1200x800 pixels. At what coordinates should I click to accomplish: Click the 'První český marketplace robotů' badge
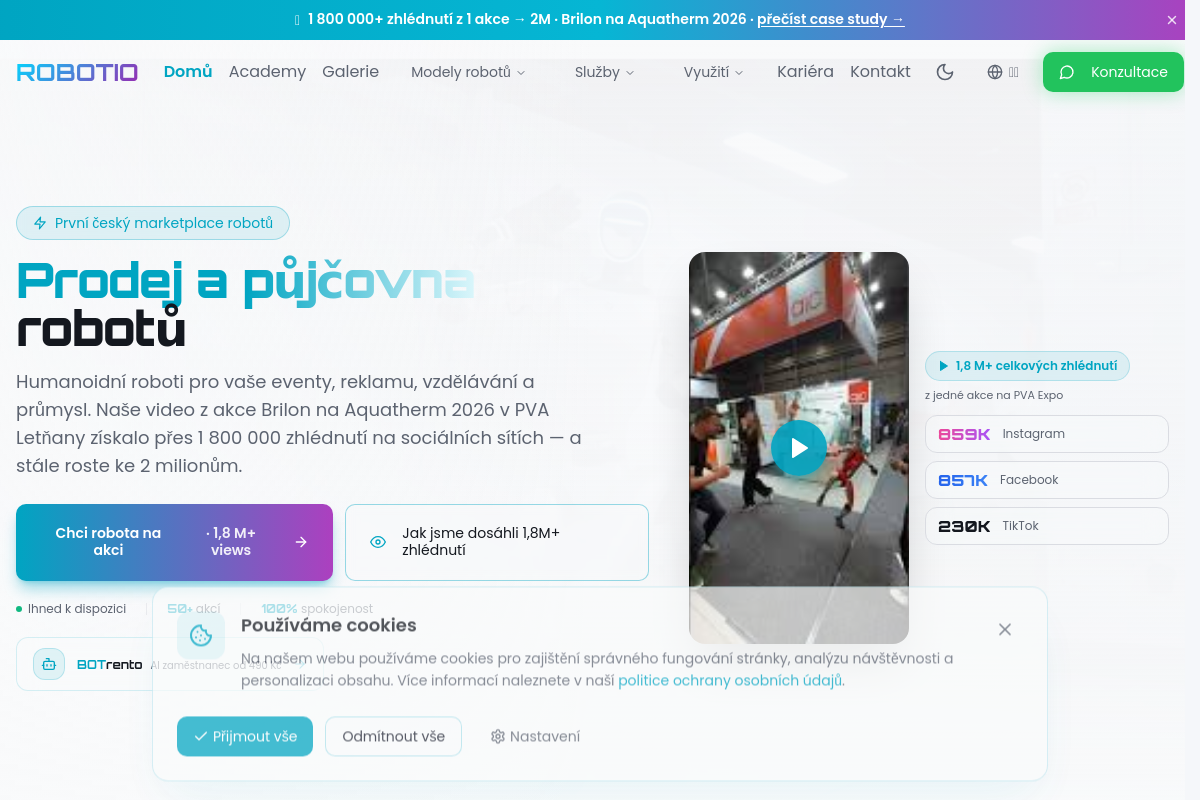153,223
